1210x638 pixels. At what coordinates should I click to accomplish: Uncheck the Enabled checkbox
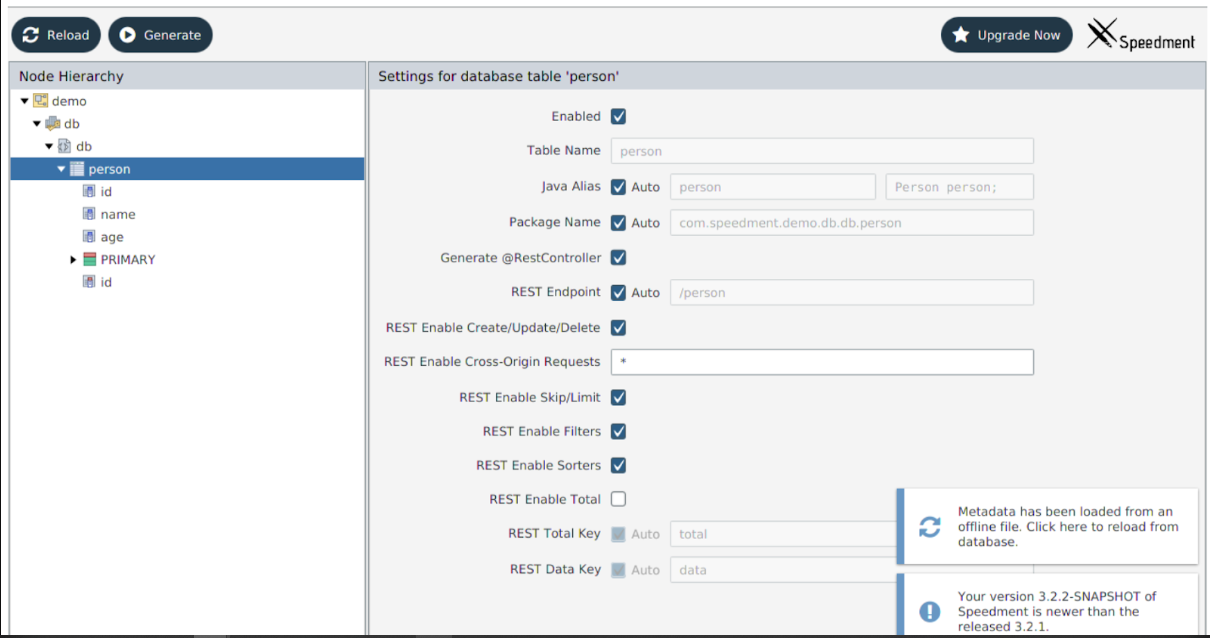(x=619, y=116)
